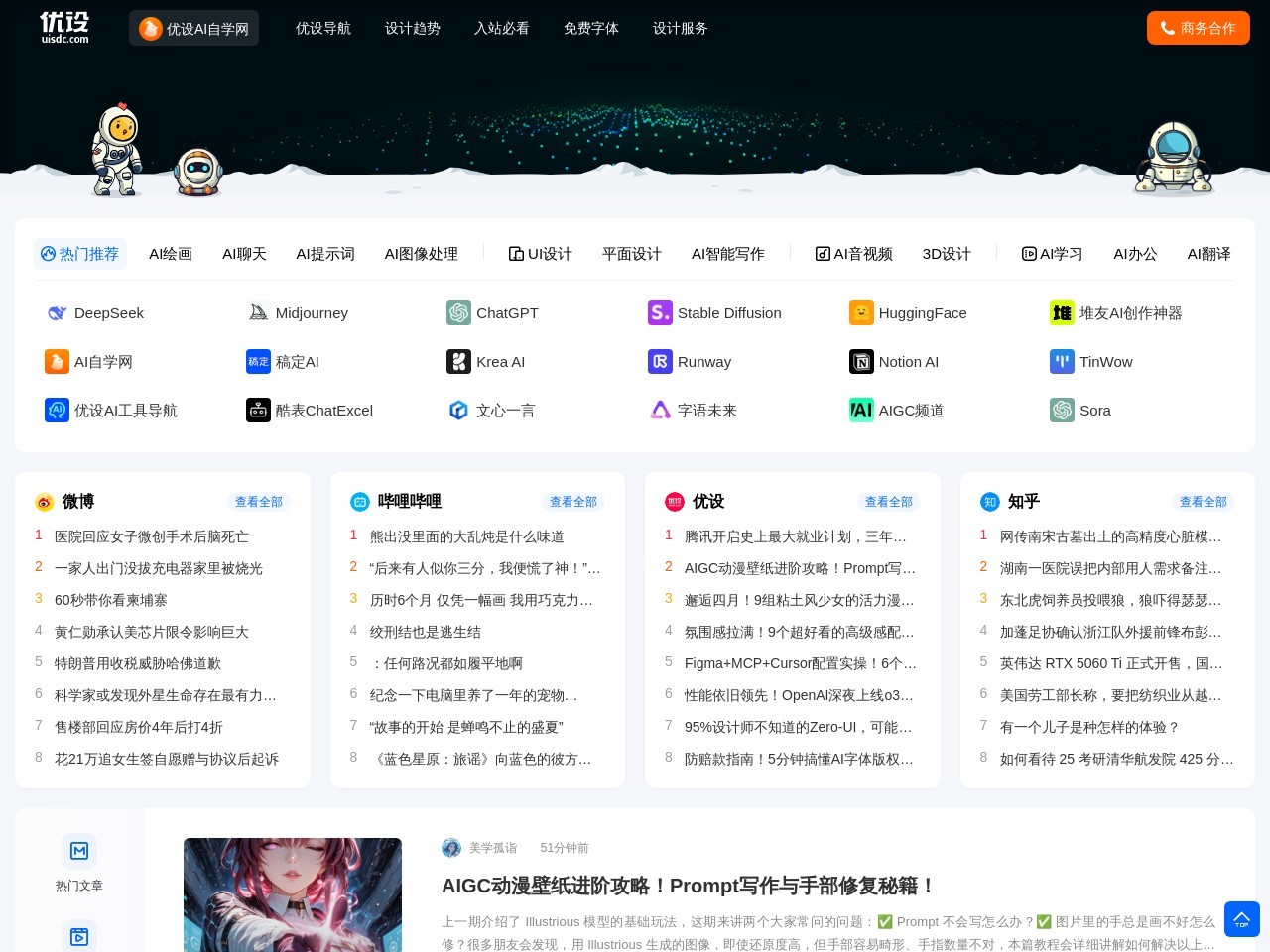This screenshot has height=952, width=1270.
Task: Click the 商务合作 orange button
Action: [1199, 28]
